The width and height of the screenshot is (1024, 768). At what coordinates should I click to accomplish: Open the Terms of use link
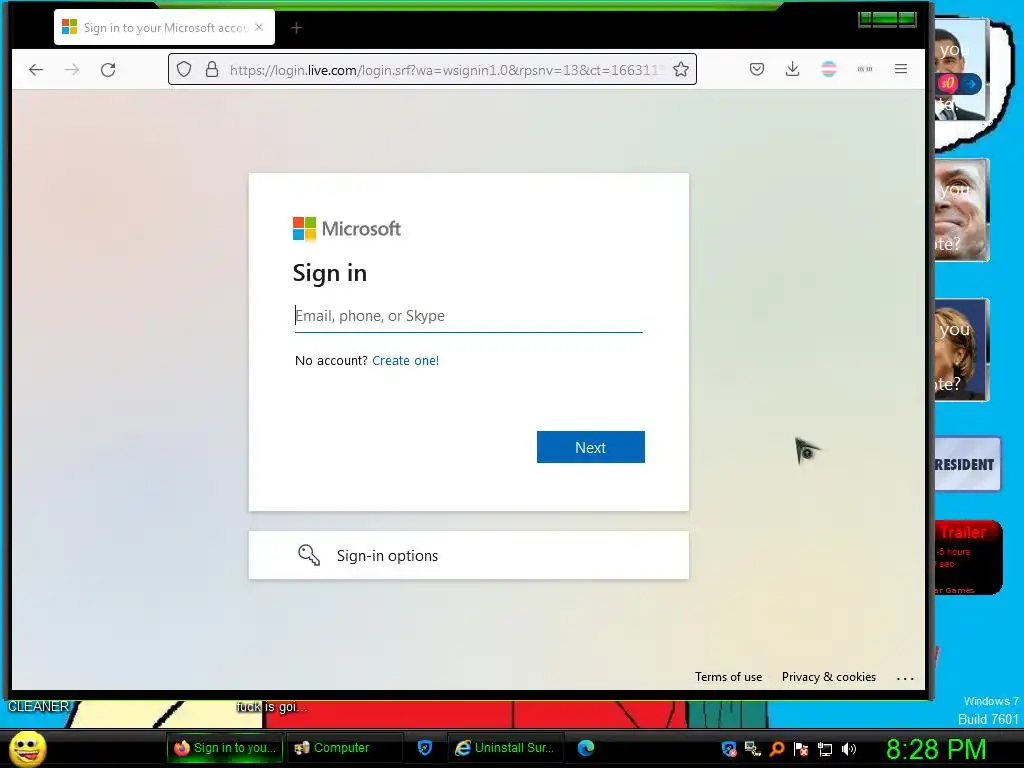728,677
